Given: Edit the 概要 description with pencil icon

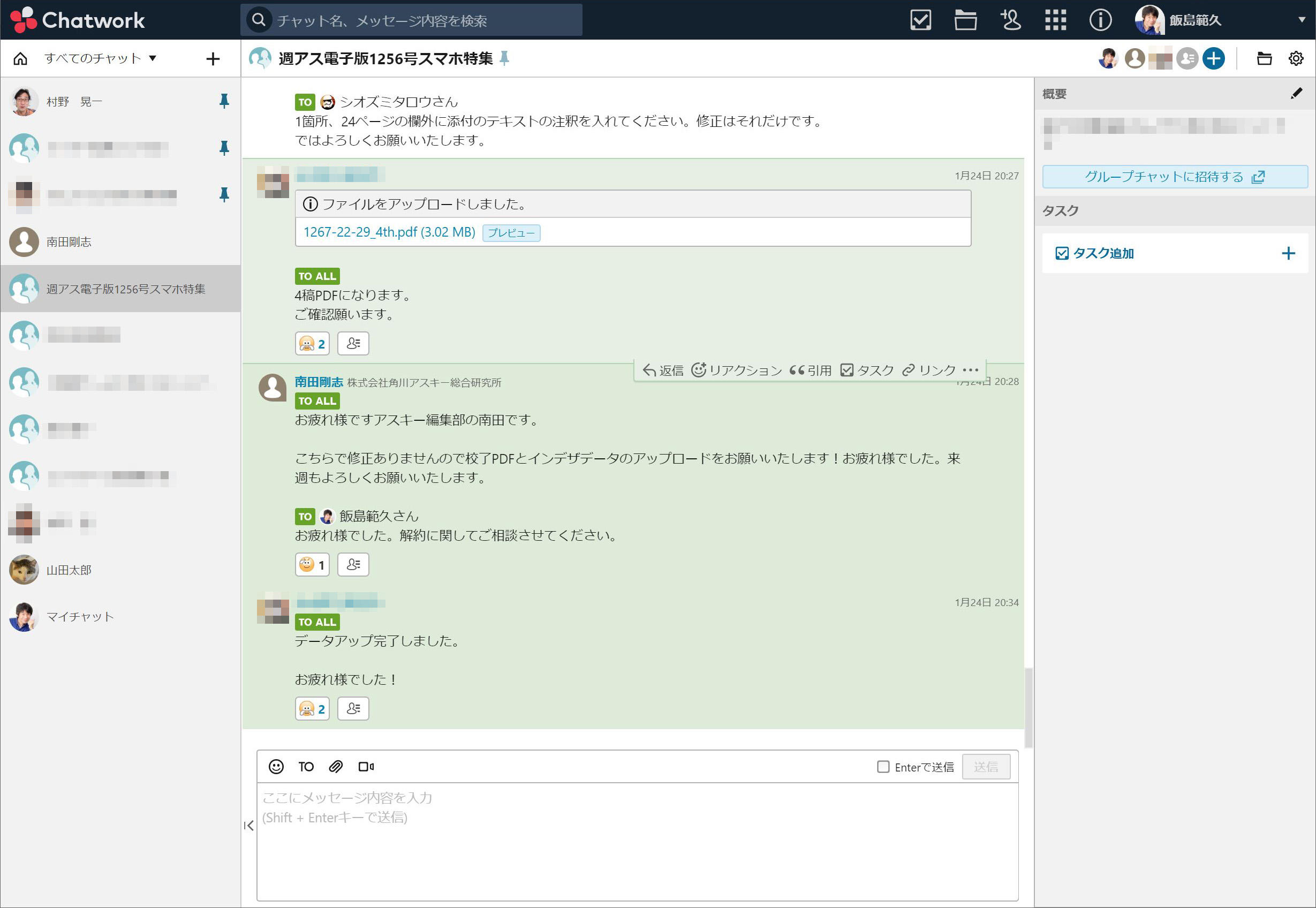Looking at the screenshot, I should 1296,93.
